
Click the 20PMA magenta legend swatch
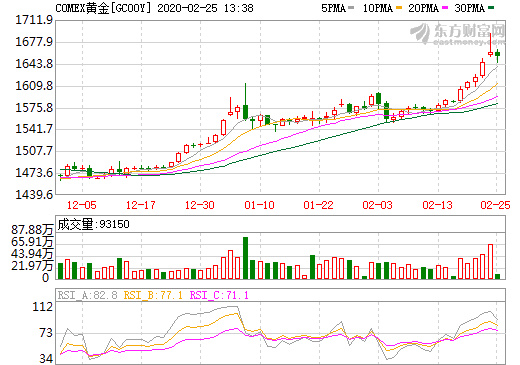[445, 7]
